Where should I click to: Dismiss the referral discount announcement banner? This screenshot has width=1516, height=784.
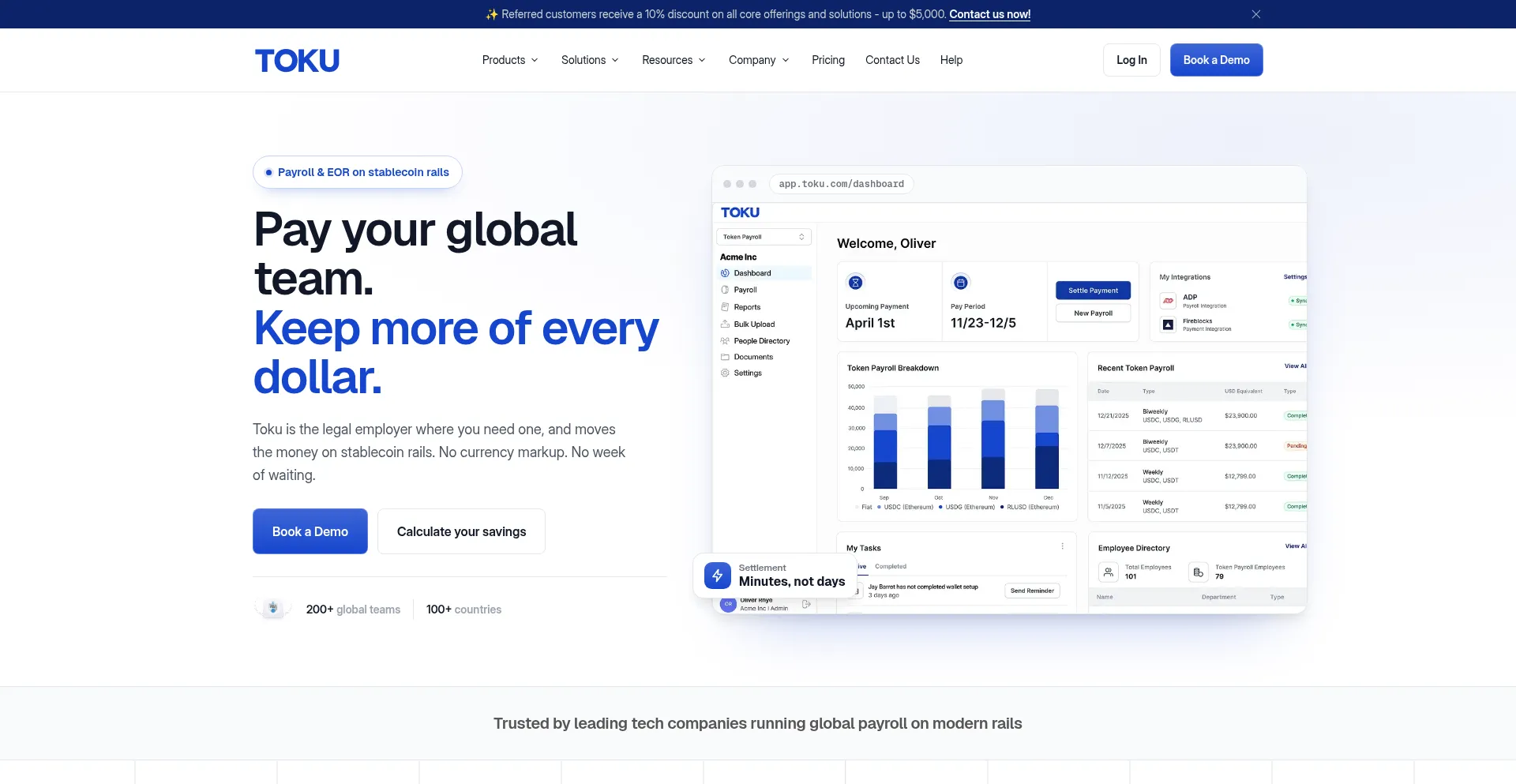coord(1255,14)
